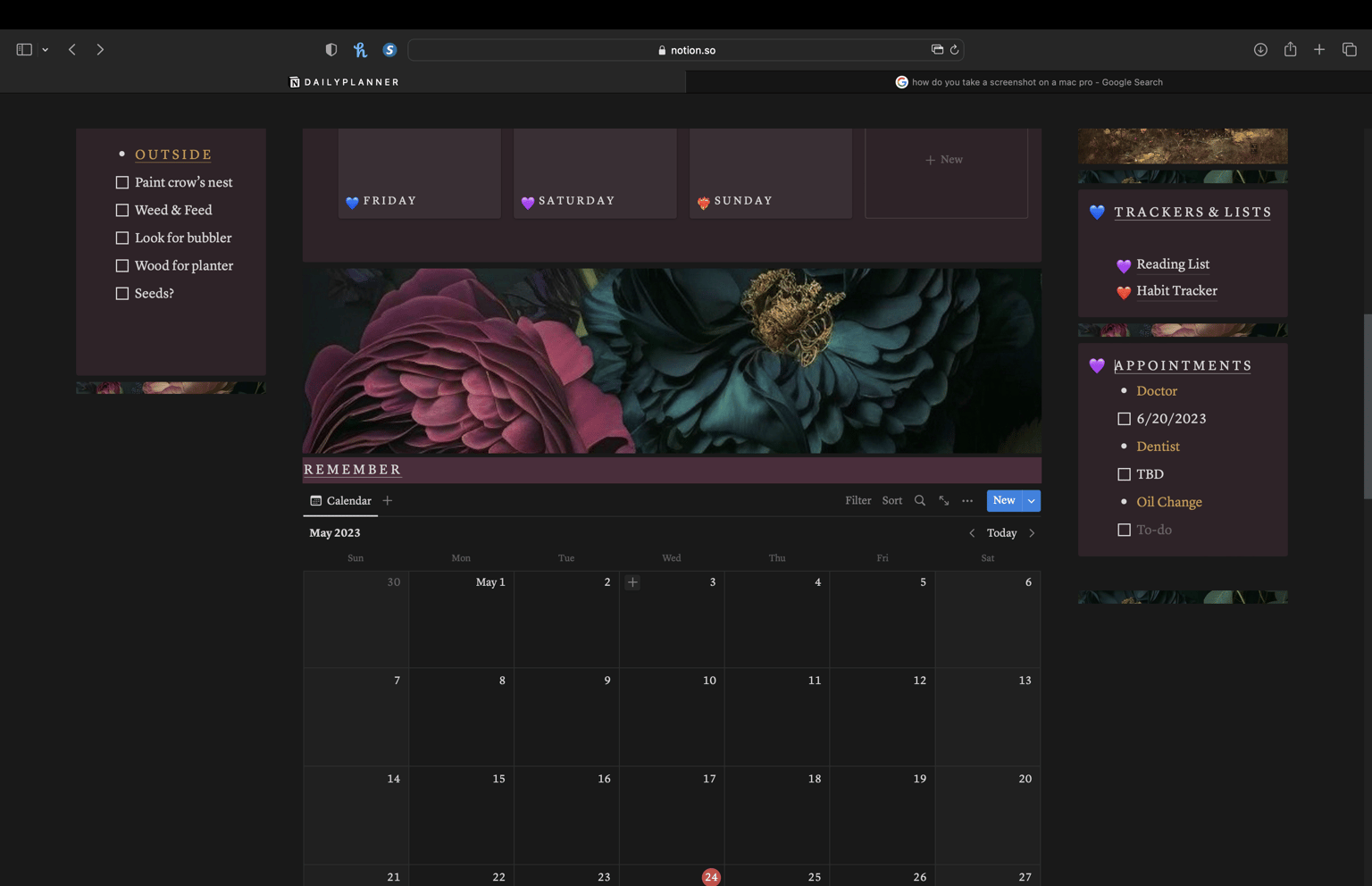Go to the next month

tap(1032, 533)
